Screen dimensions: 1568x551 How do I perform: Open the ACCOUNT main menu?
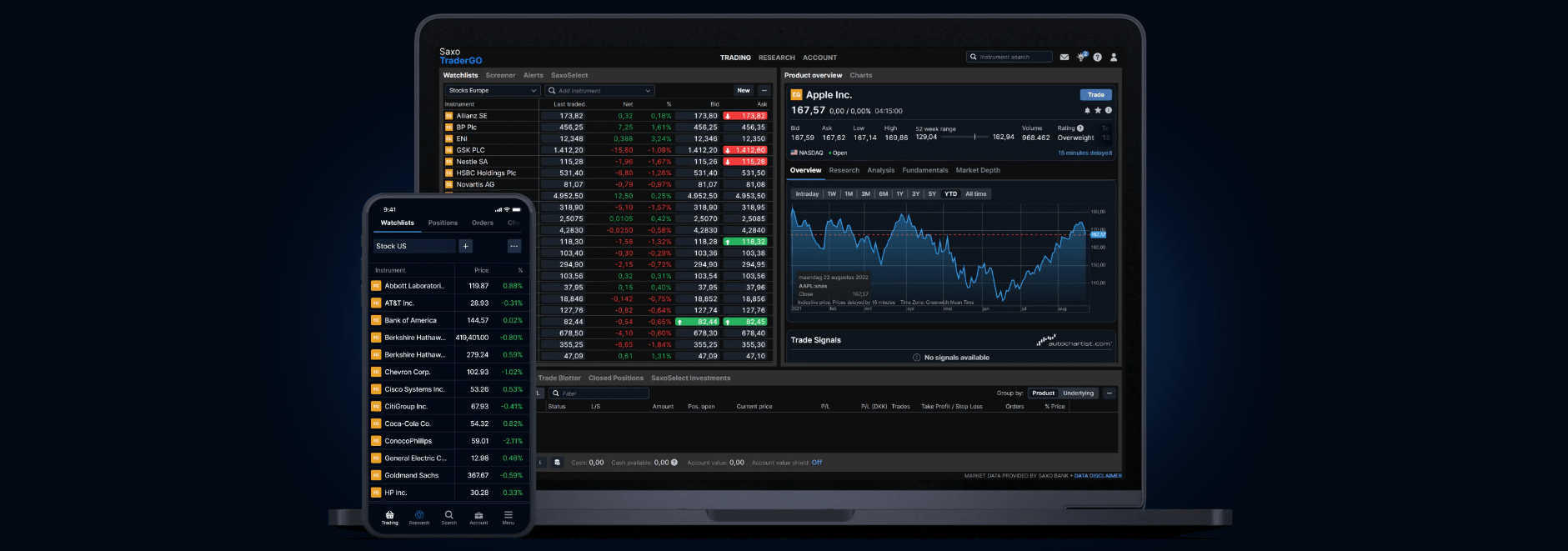(x=820, y=58)
